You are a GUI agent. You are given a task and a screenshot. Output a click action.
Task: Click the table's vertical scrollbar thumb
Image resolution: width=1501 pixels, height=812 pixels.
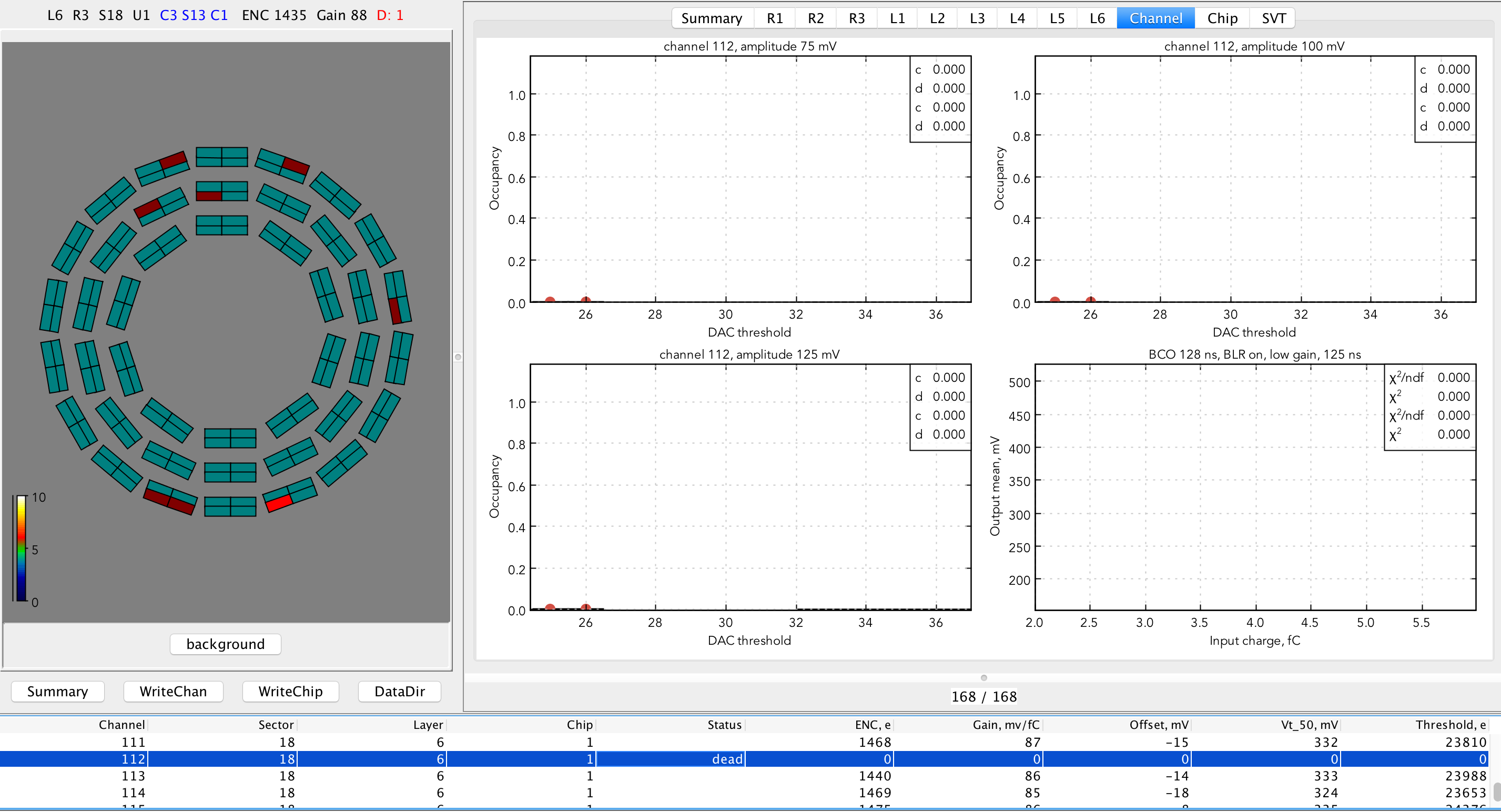[1497, 791]
